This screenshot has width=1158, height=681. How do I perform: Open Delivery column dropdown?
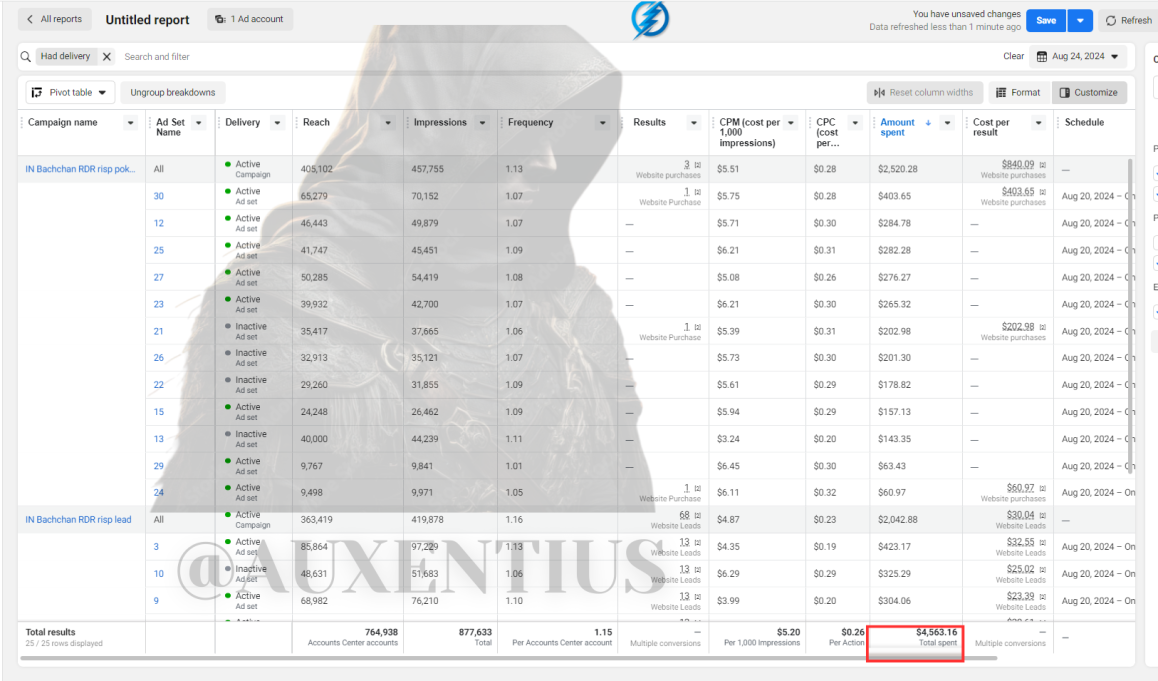pos(278,123)
